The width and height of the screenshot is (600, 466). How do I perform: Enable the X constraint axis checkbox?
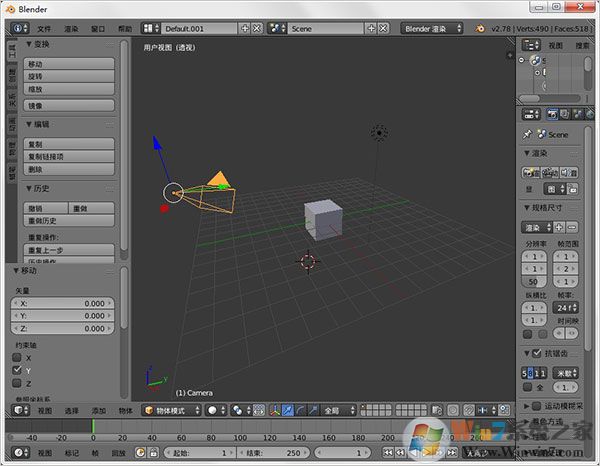17,357
